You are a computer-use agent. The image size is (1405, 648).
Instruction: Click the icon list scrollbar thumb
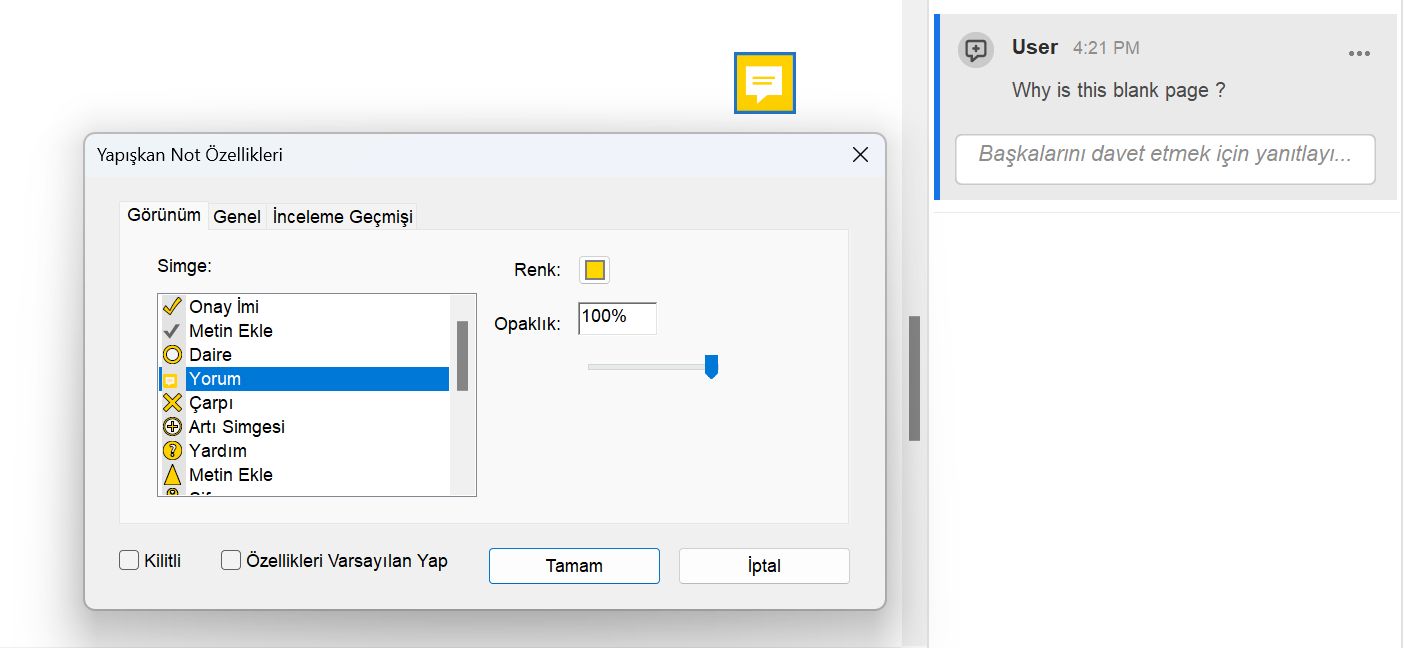(x=462, y=355)
